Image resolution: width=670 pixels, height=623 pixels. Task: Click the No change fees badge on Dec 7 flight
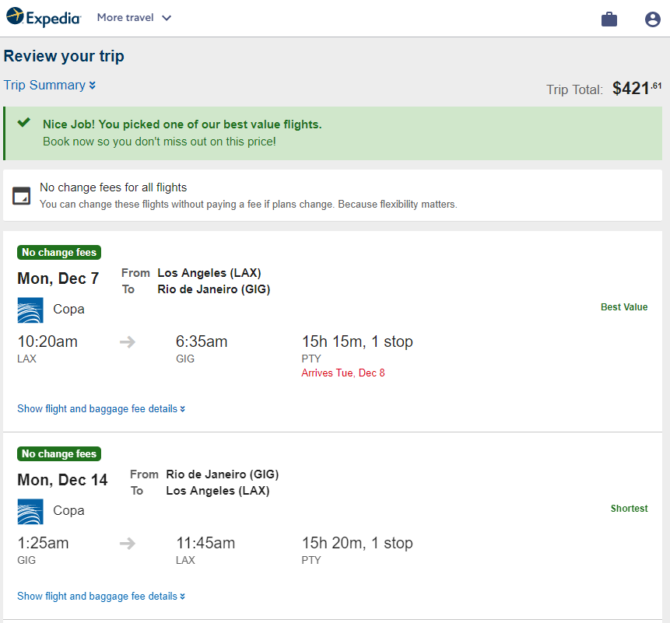pyautogui.click(x=59, y=253)
